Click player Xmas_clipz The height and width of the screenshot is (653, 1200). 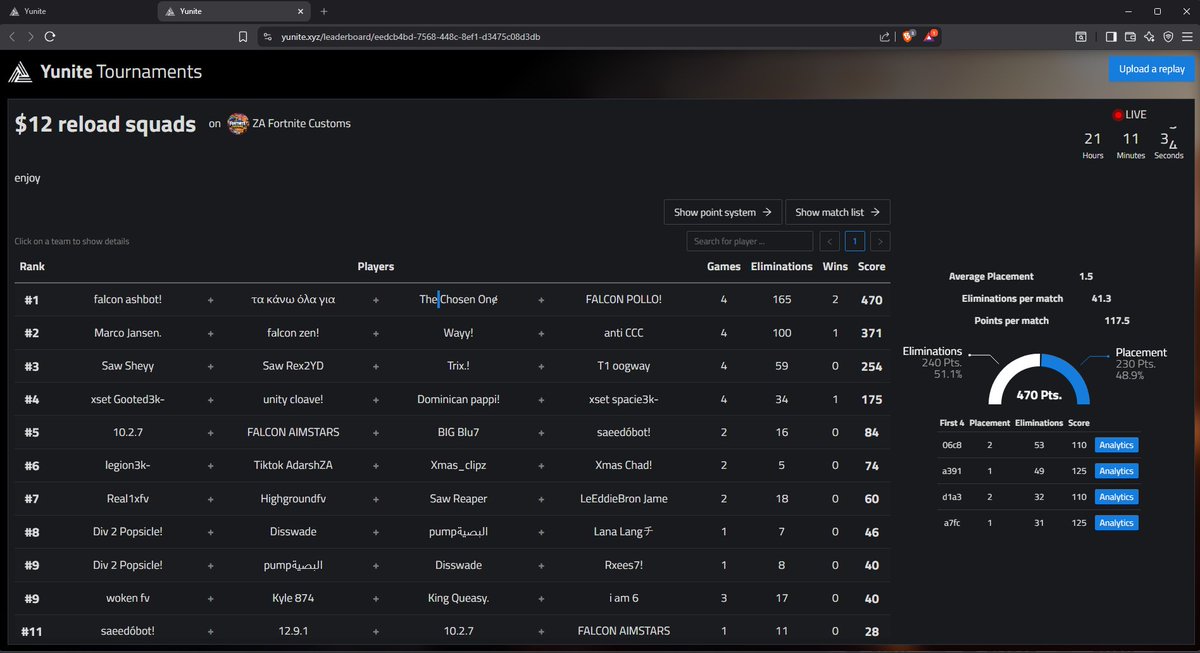tap(459, 465)
